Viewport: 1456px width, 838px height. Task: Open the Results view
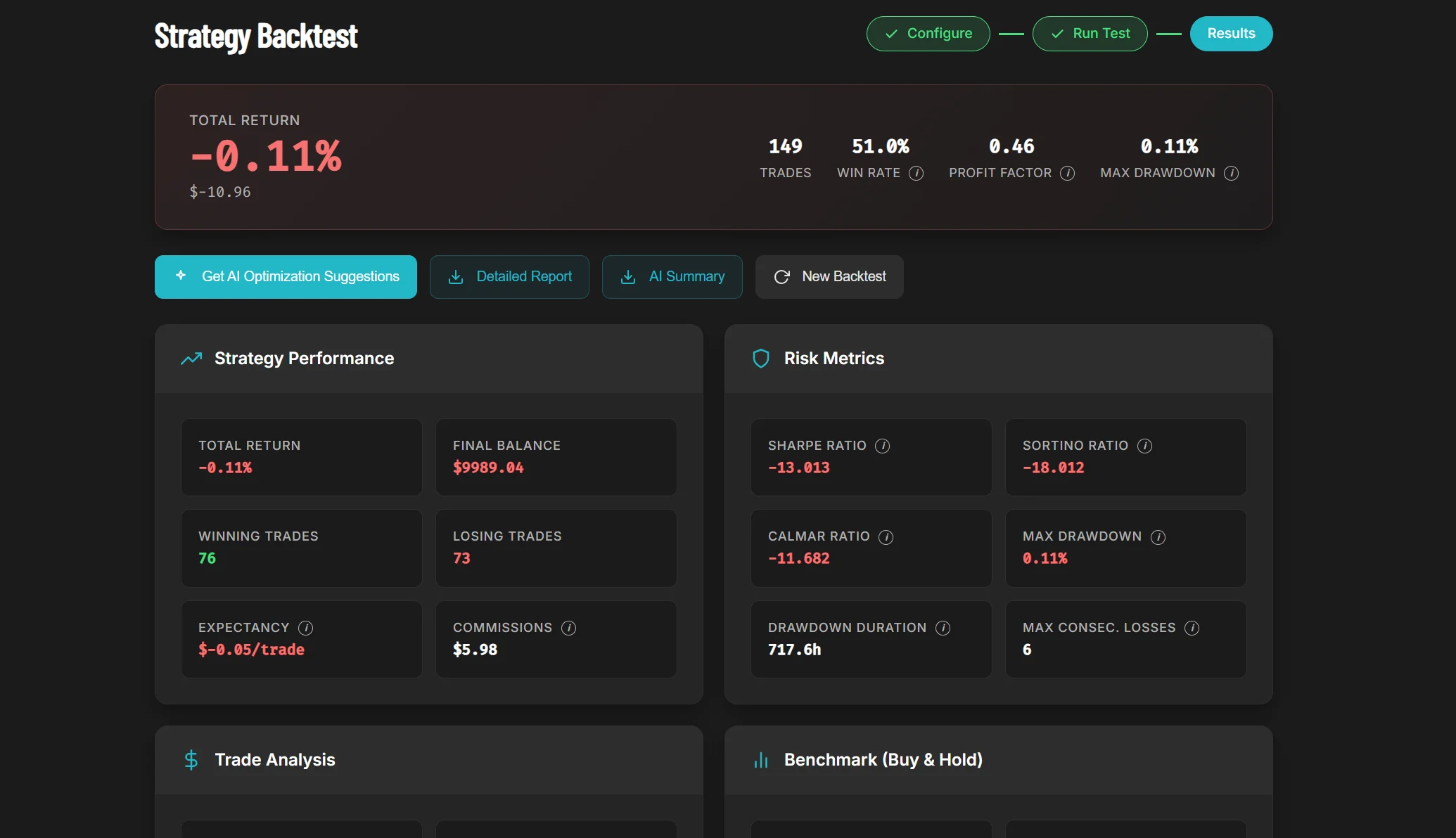pos(1231,33)
